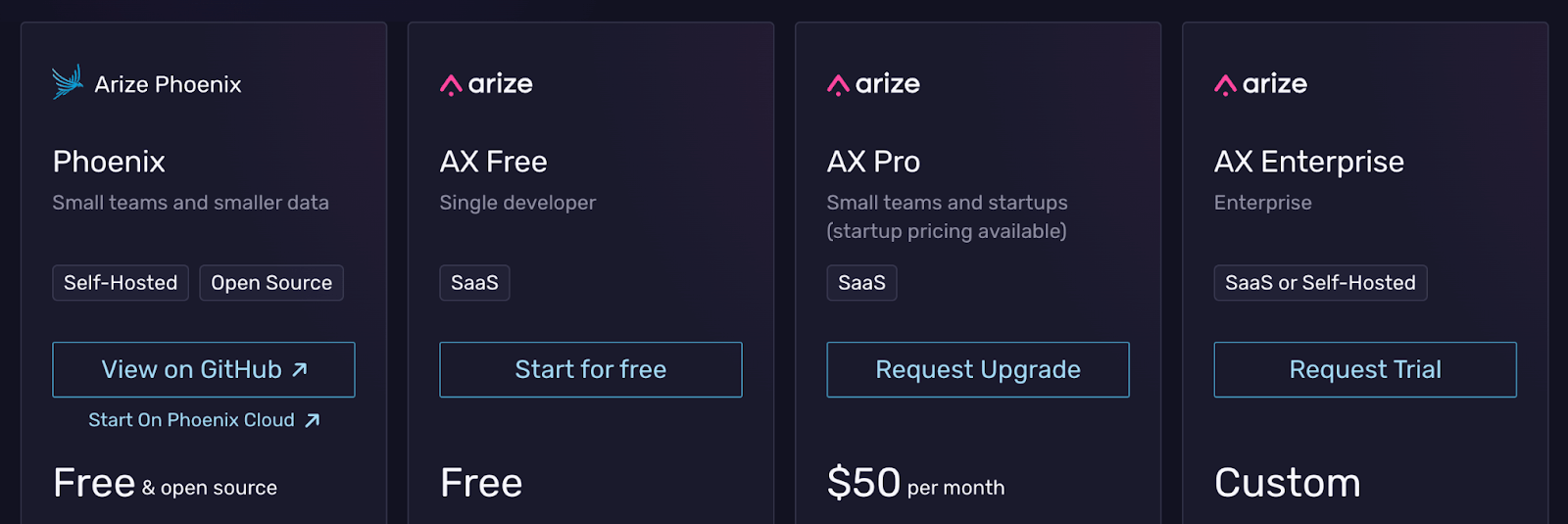1568x524 pixels.
Task: Click the AX Enterprise plan heading
Action: pos(1308,162)
